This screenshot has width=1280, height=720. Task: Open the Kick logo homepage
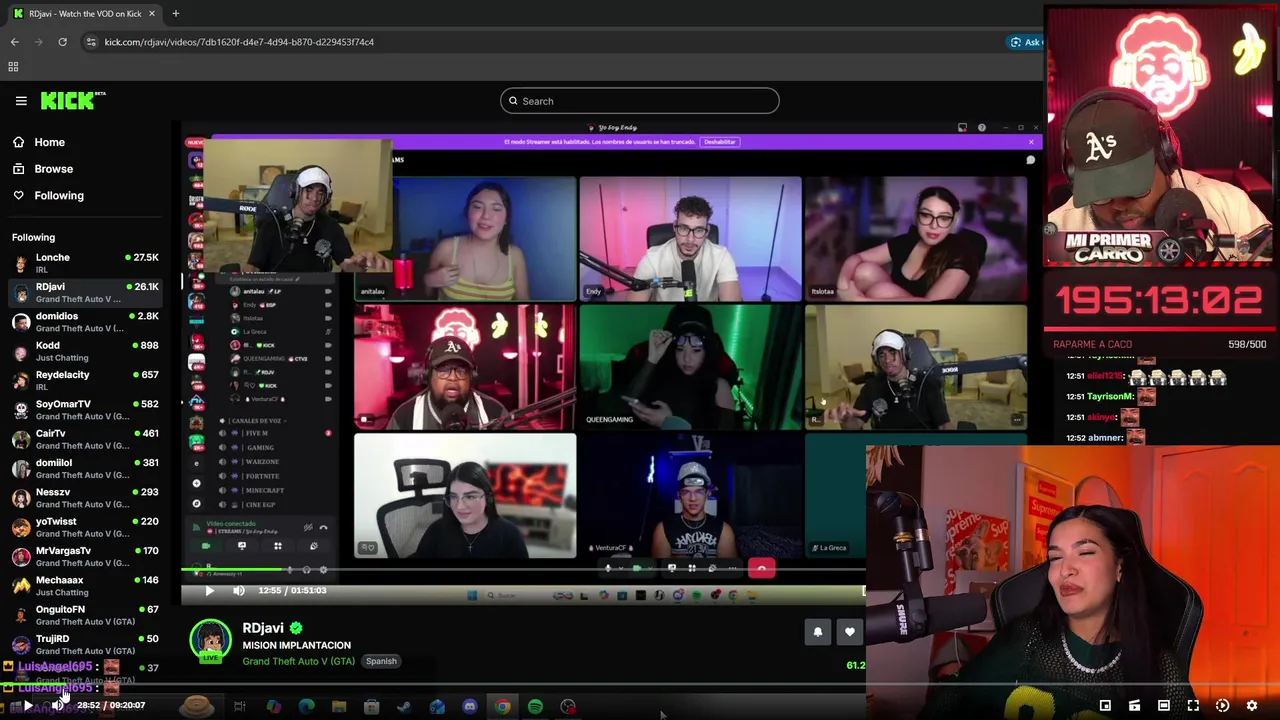(73, 100)
